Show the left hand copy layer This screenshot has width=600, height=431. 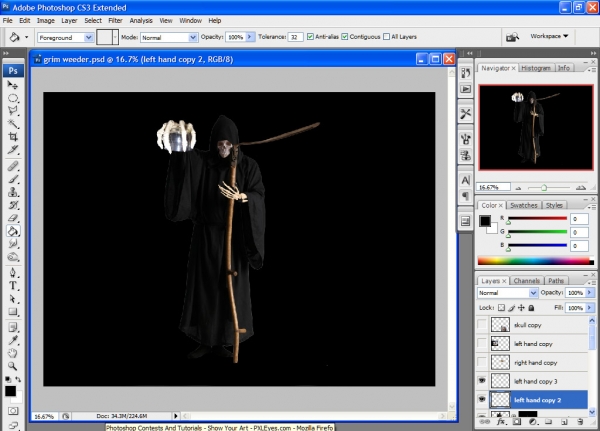[482, 344]
